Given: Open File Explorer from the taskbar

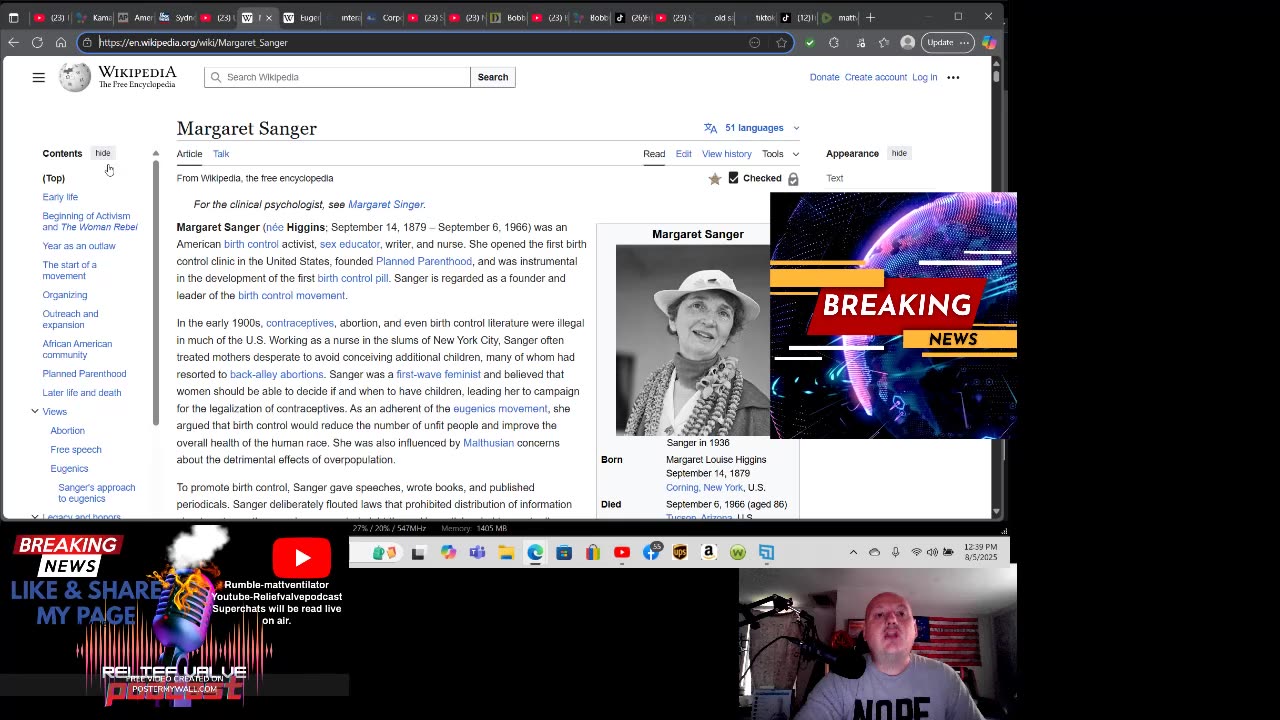Looking at the screenshot, I should [506, 552].
